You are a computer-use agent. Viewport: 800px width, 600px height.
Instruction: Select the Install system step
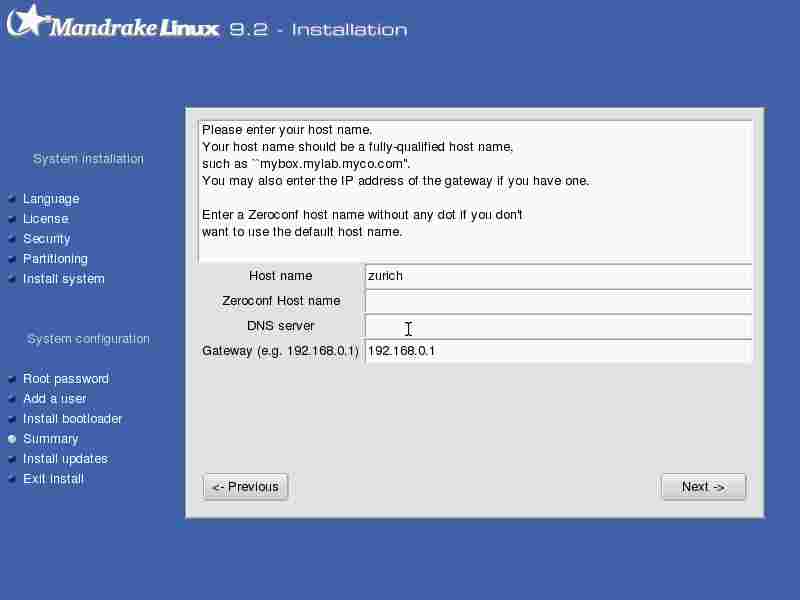[x=64, y=279]
